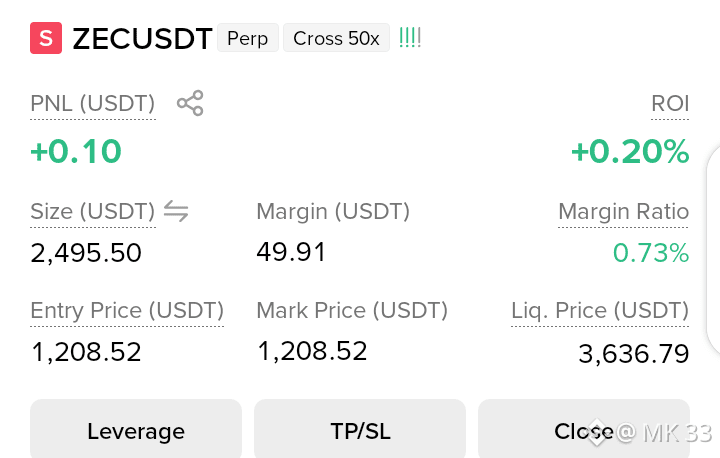Show ROI label explanation
The width and height of the screenshot is (720, 458).
click(670, 104)
